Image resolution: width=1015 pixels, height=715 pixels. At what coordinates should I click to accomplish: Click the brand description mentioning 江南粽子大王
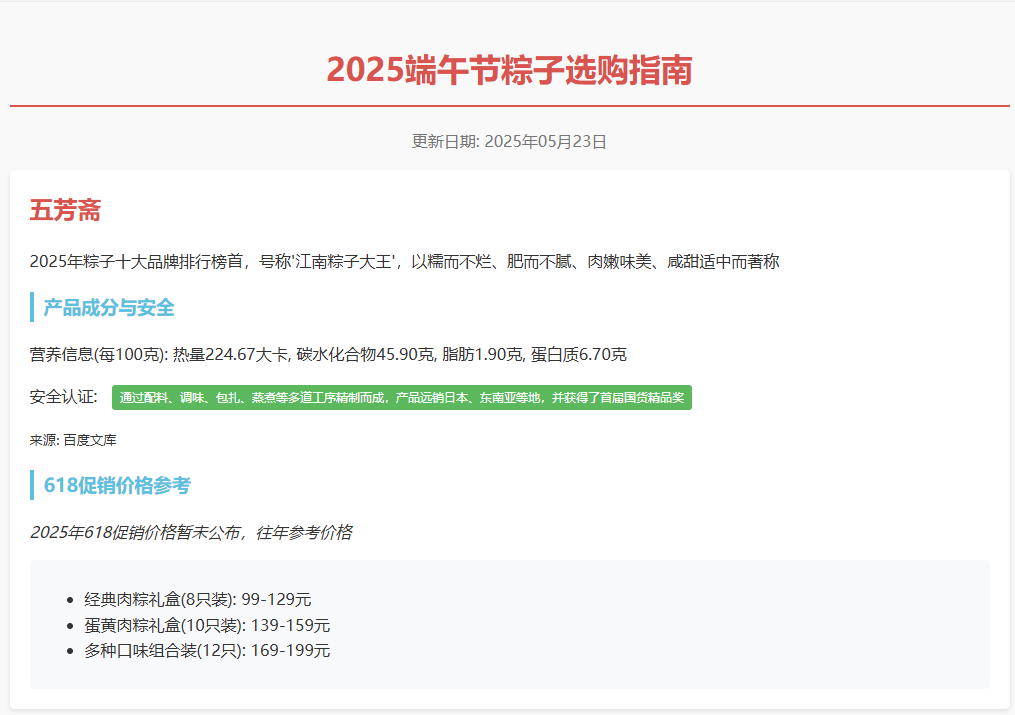click(x=405, y=261)
